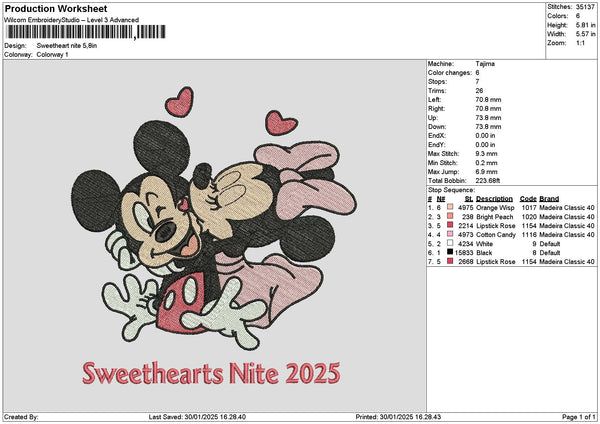
Task: Click the St. stitch count column header
Action: click(469, 198)
